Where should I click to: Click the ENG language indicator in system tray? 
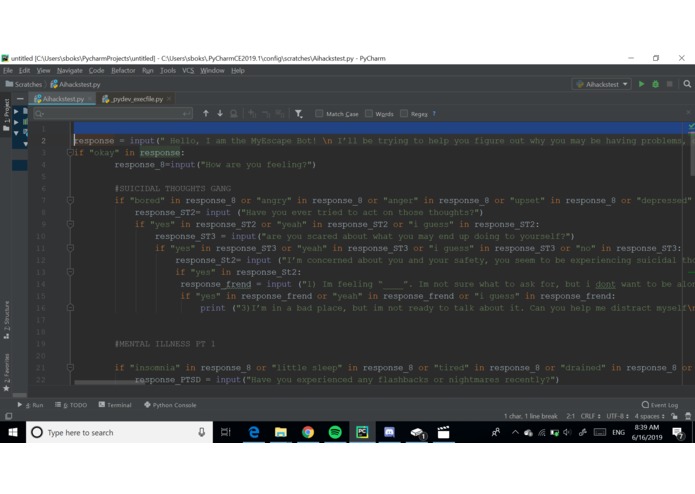pyautogui.click(x=618, y=432)
